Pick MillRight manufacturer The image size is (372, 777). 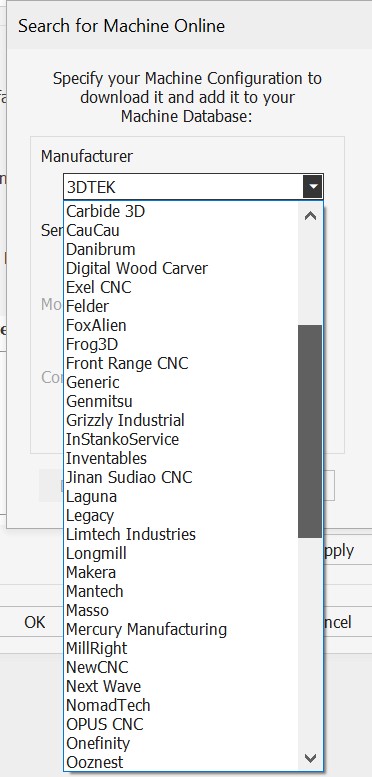pyautogui.click(x=182, y=648)
